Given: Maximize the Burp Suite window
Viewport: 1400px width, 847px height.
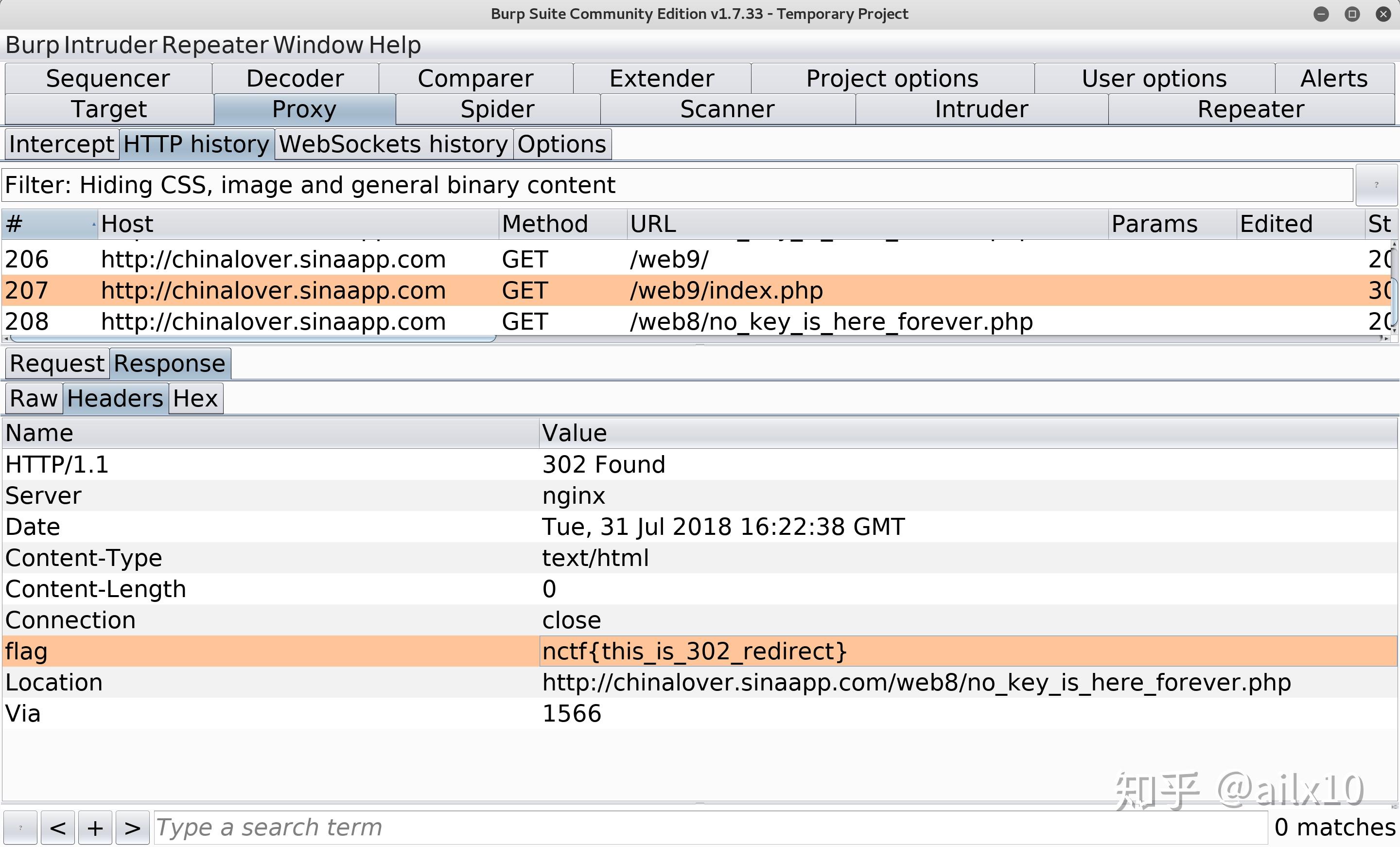Looking at the screenshot, I should click(1352, 14).
